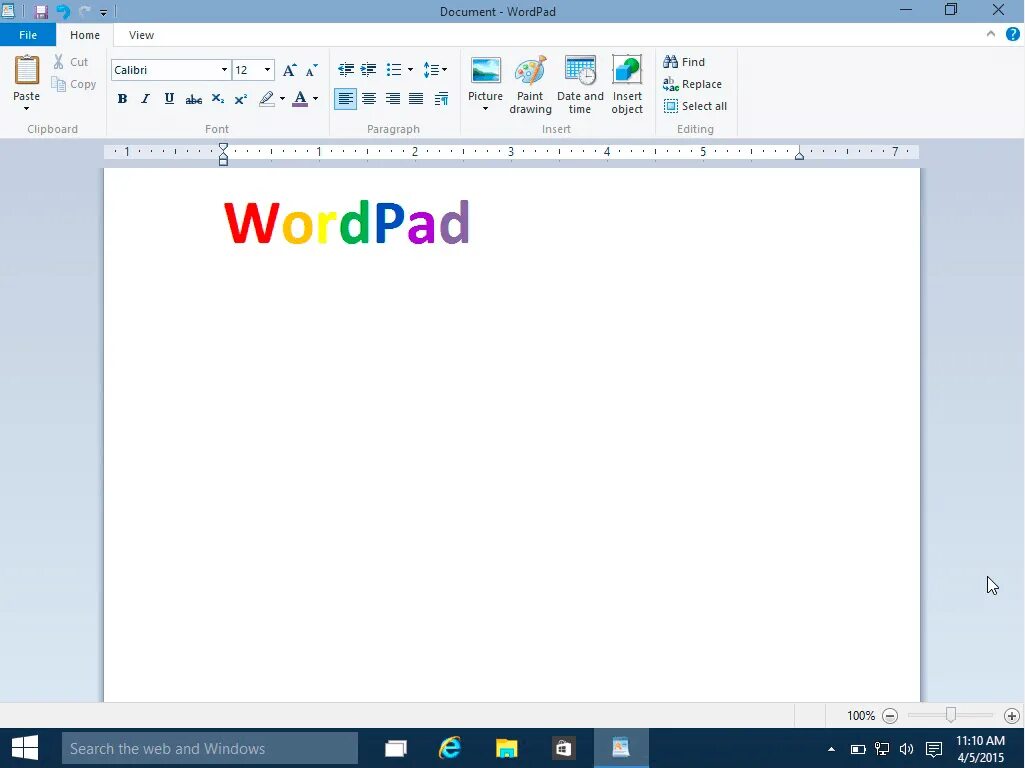Viewport: 1025px width, 768px height.
Task: Click Select all
Action: tap(695, 106)
